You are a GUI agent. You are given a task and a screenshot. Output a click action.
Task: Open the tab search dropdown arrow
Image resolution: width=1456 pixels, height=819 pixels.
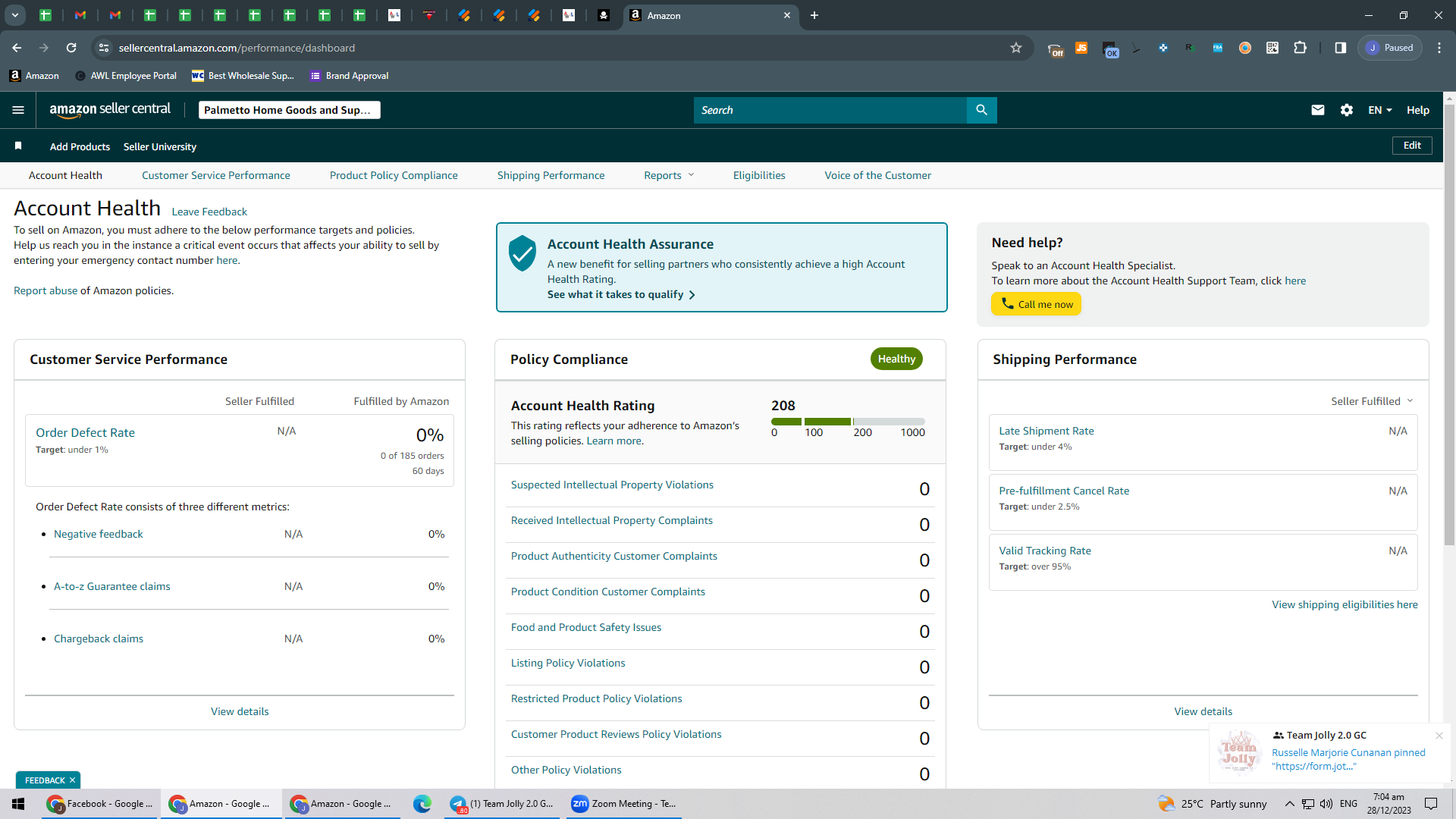click(x=15, y=15)
